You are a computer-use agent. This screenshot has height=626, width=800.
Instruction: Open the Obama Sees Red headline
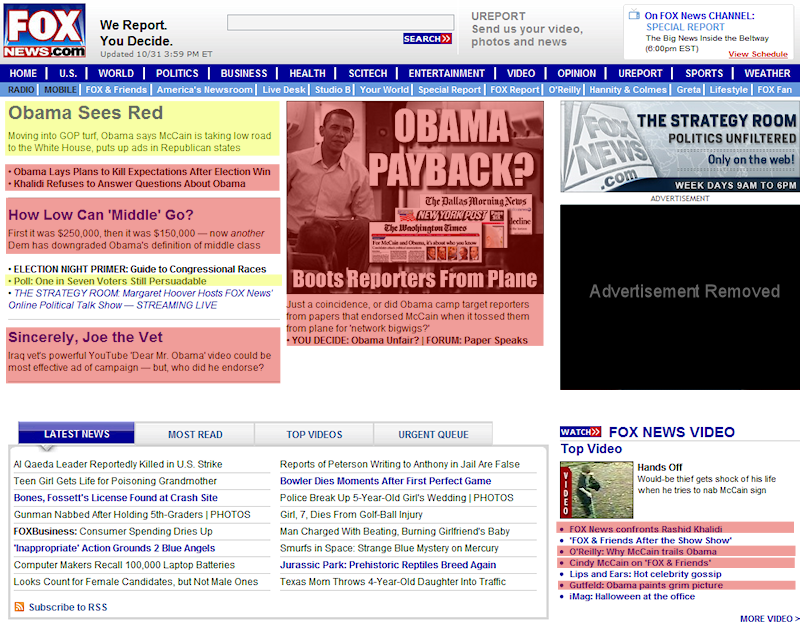[x=86, y=113]
